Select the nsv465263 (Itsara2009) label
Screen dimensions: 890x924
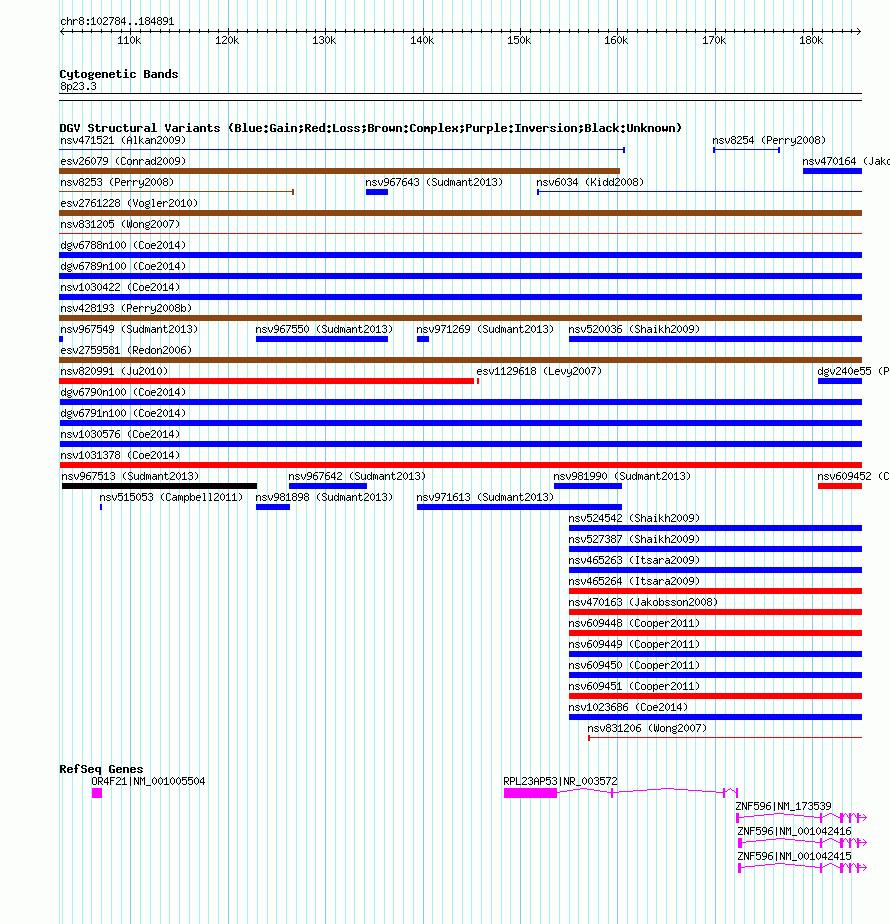[x=634, y=560]
